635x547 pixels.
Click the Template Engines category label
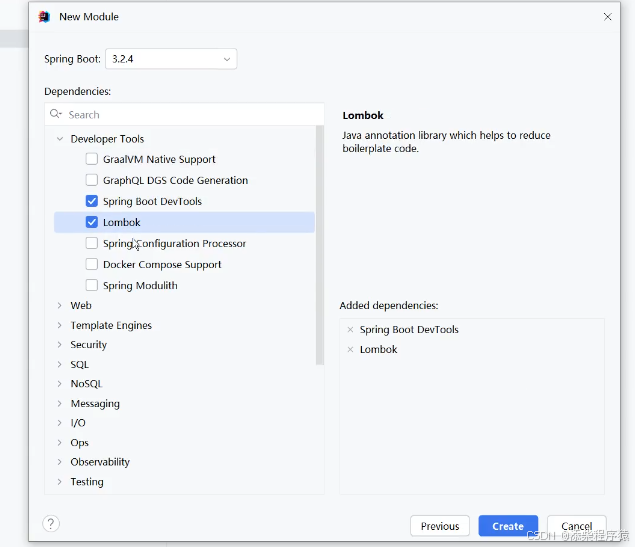[111, 326]
